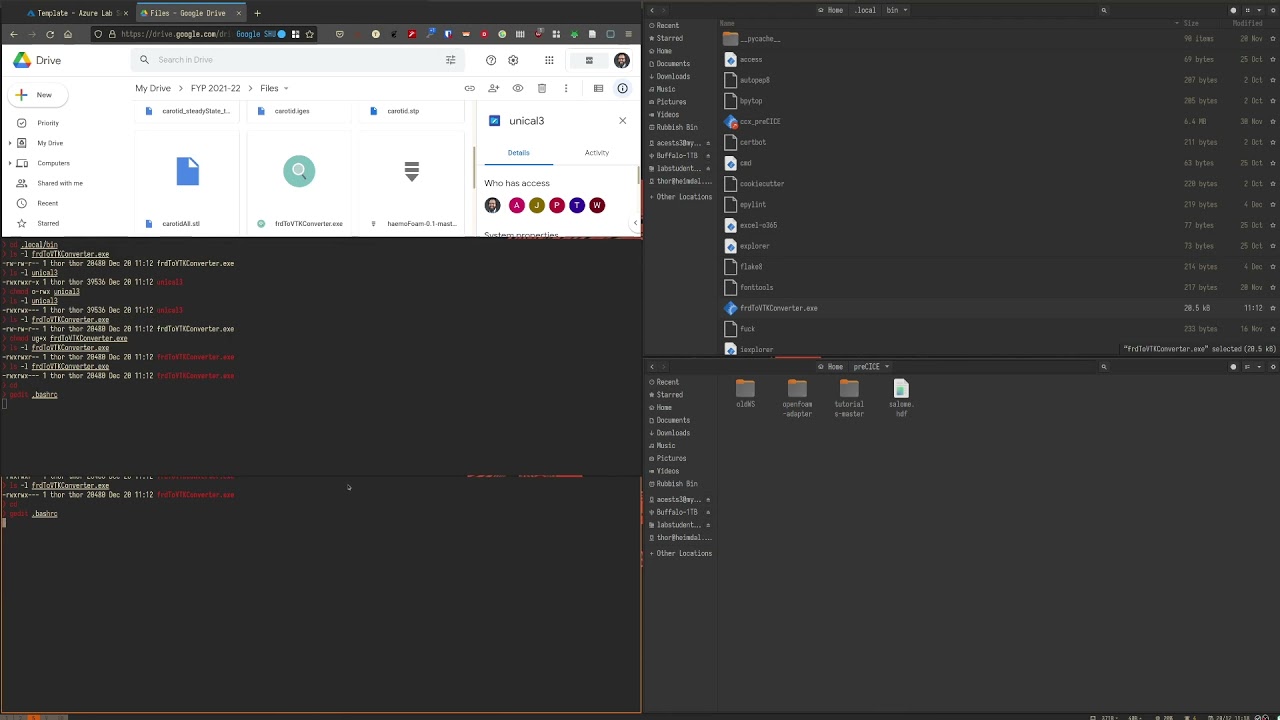Open Shared with me in Drive sidebar
Viewport: 1280px width, 720px height.
coord(60,183)
